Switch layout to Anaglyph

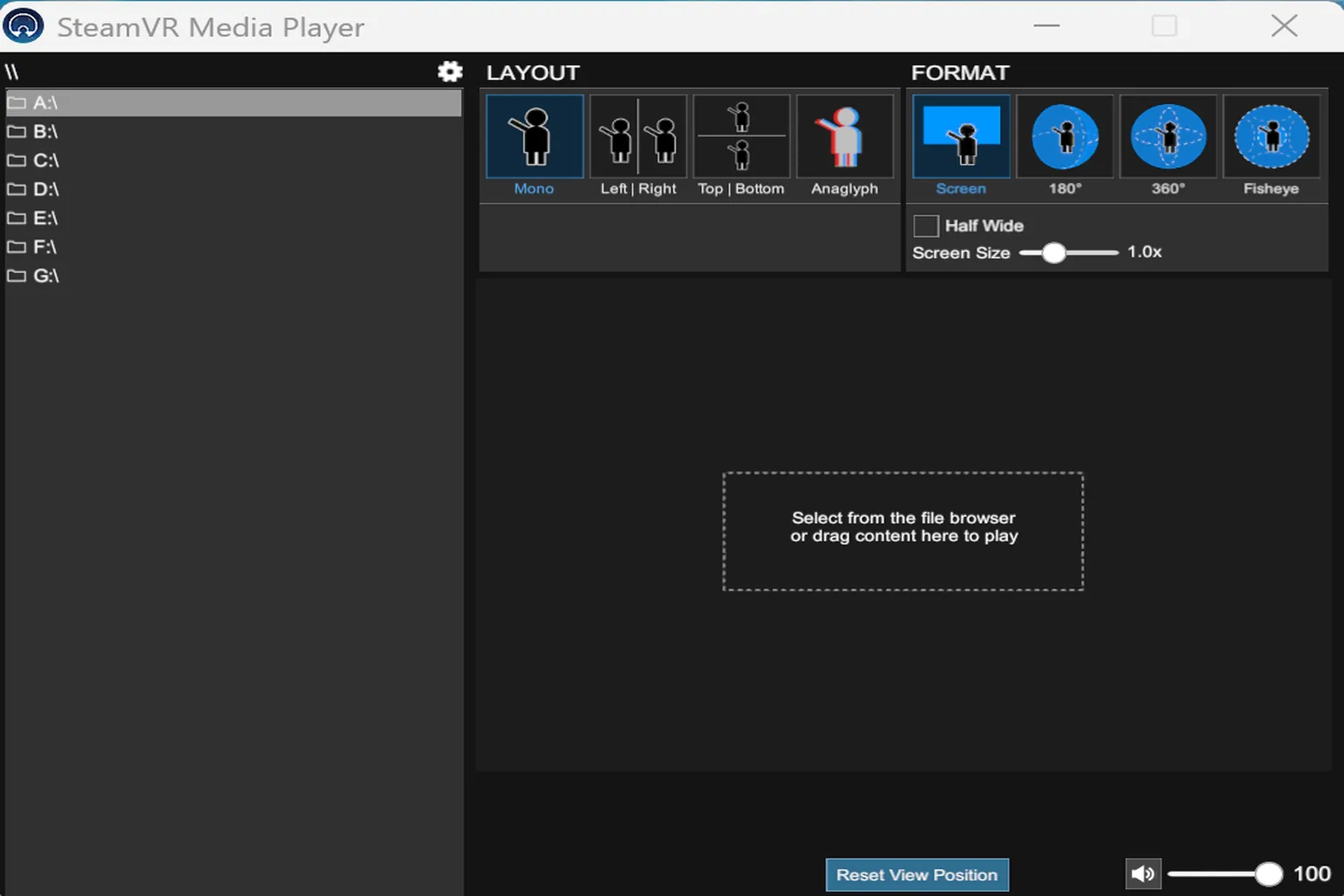point(844,137)
